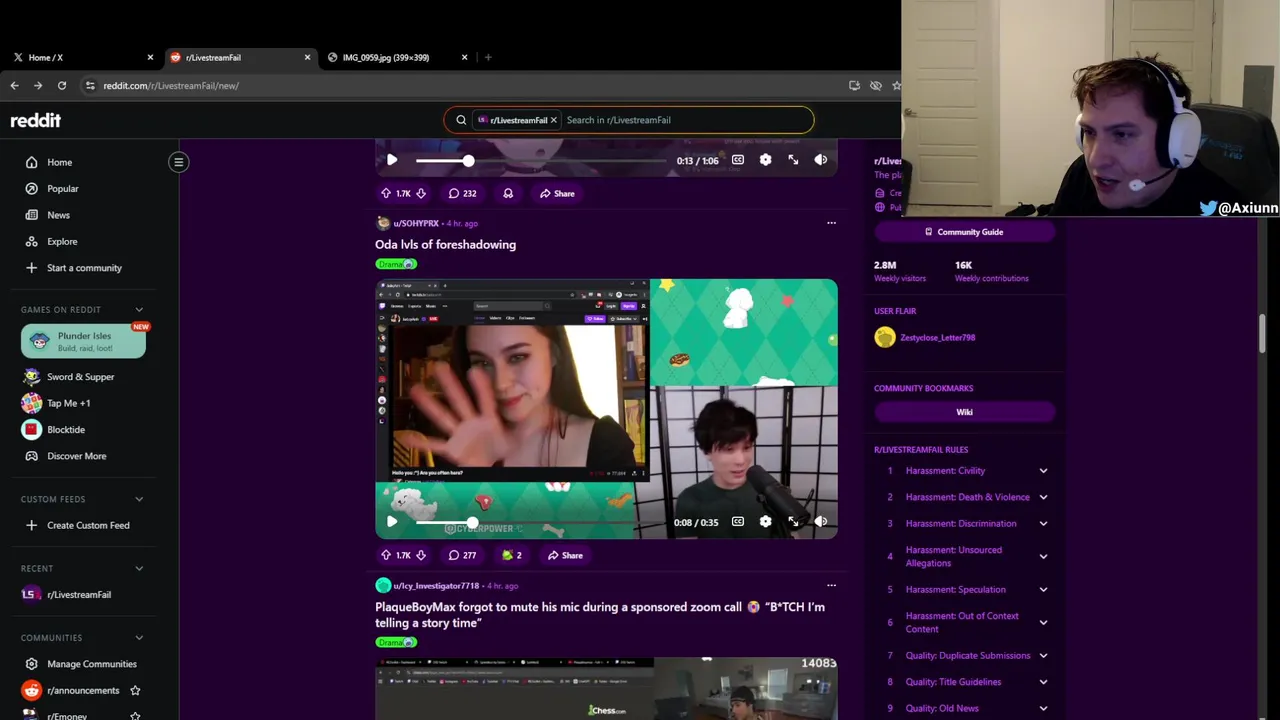Share the top video post
The image size is (1280, 720).
click(557, 193)
